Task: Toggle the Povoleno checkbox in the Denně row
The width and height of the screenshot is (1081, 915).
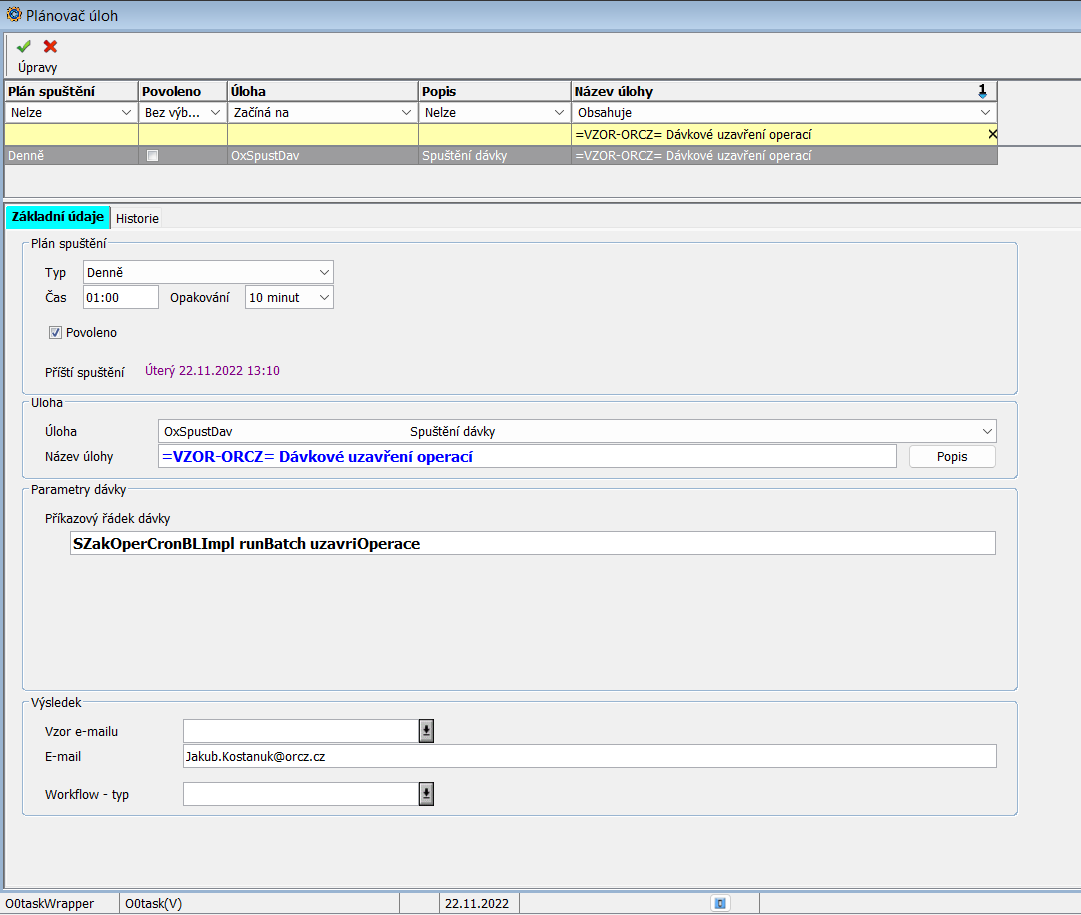Action: point(152,156)
